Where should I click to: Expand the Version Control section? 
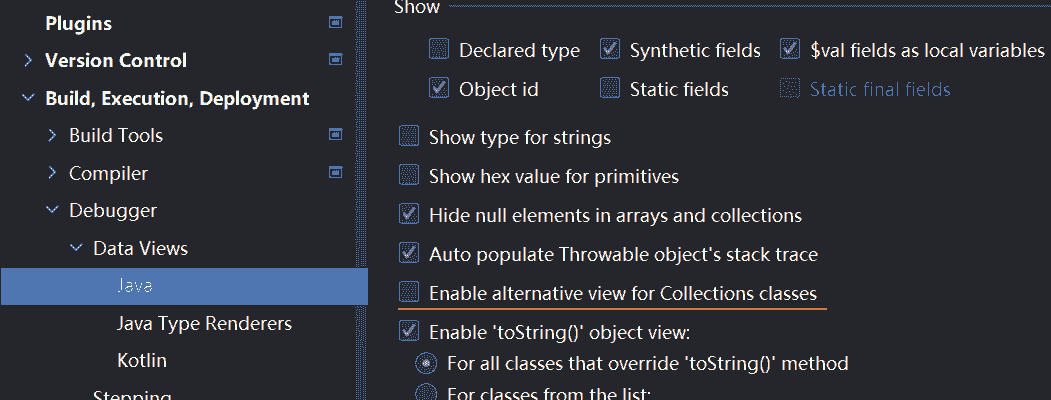[x=27, y=60]
